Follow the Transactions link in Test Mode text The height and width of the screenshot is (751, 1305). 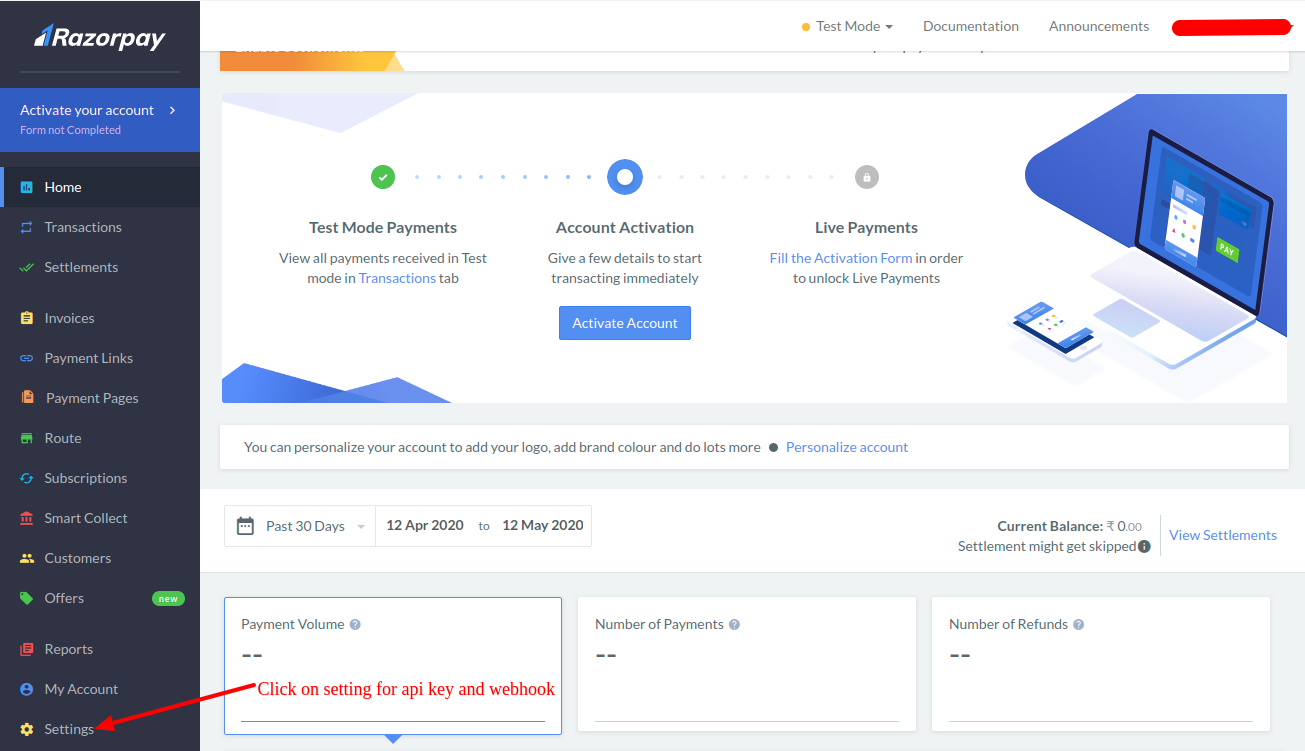point(397,278)
